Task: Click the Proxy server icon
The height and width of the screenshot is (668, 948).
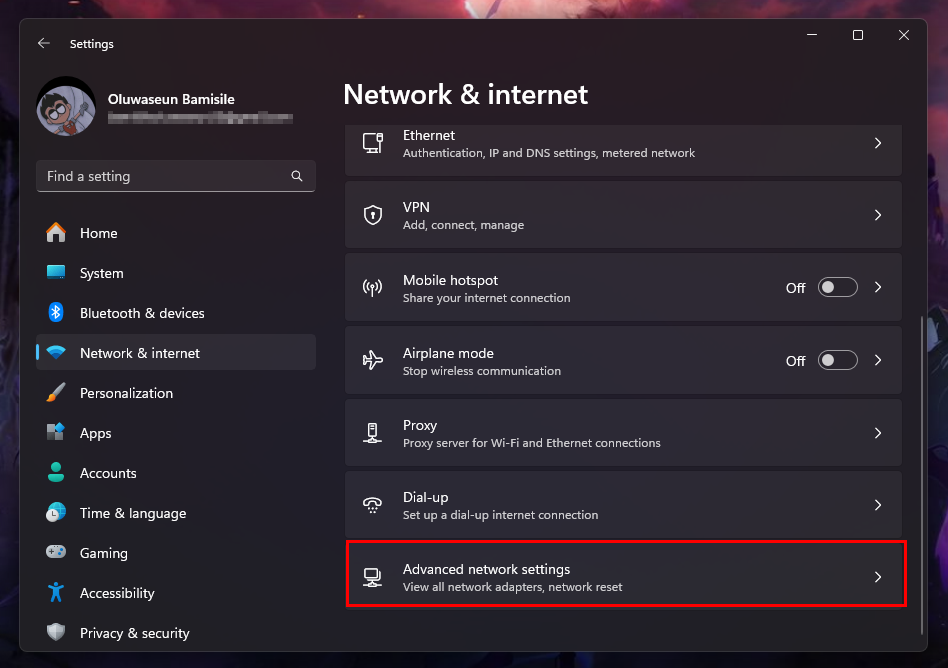Action: tap(373, 433)
